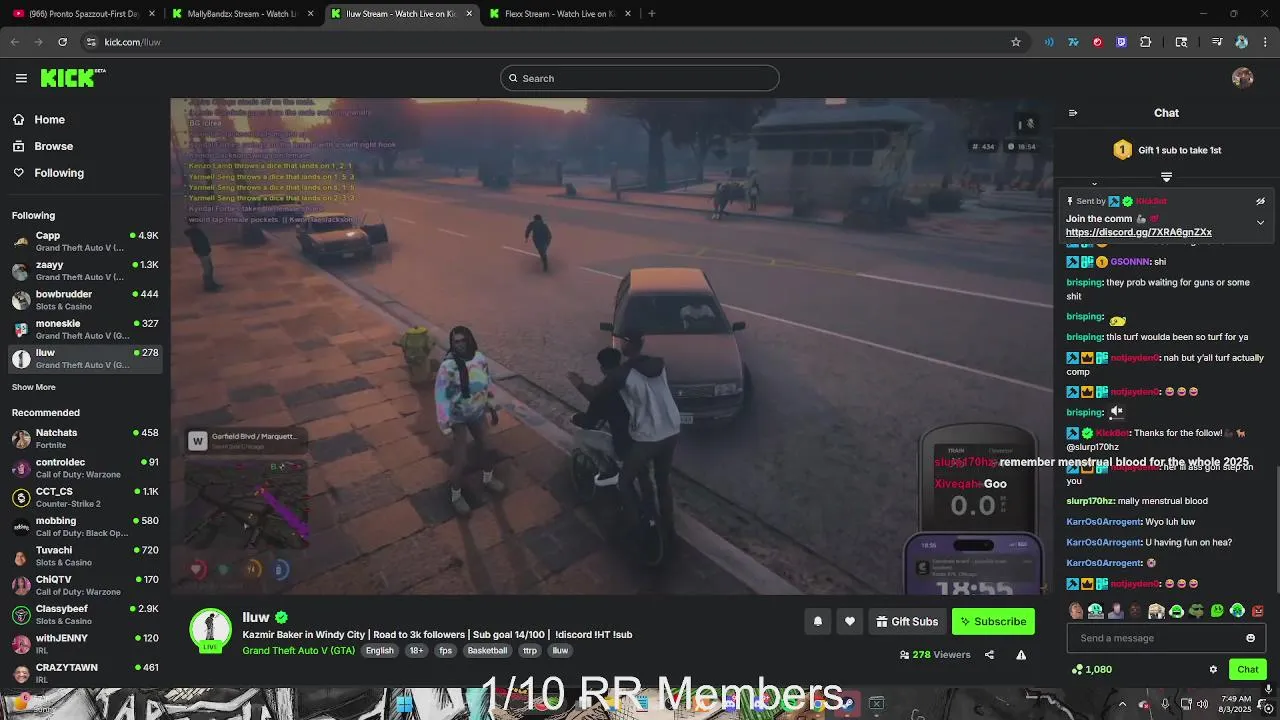Open the recommended CCT_CS channel
Screen dimensions: 1280x720
click(x=84, y=497)
